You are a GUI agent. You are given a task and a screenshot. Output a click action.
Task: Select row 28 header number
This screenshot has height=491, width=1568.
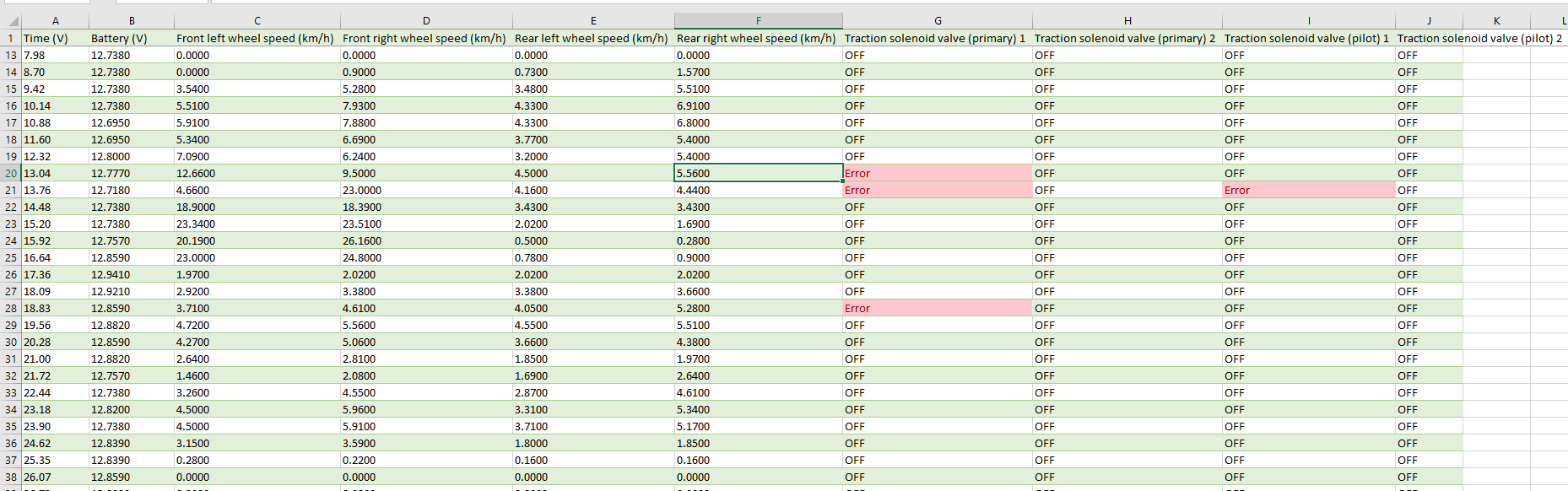(x=11, y=308)
